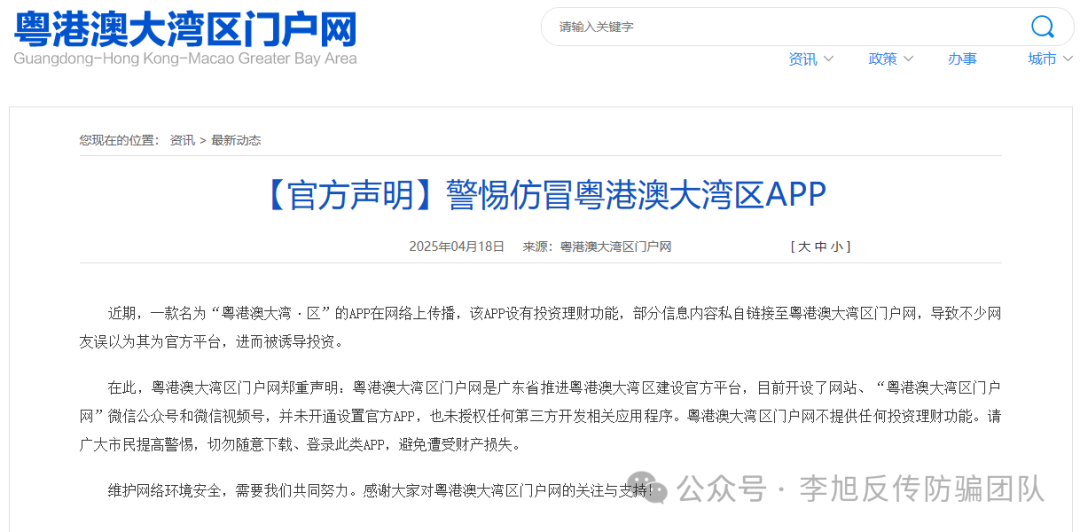Go to 最新动态 in the breadcrumb

[x=236, y=141]
